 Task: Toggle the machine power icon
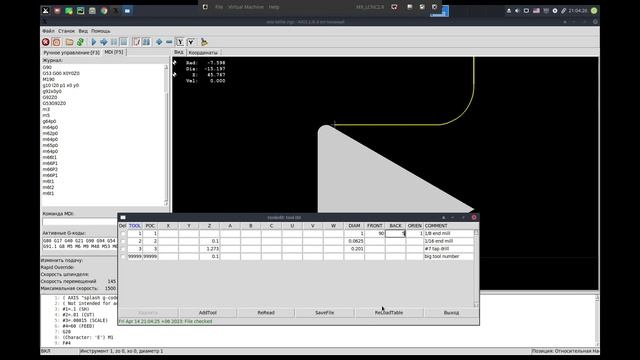coord(56,42)
